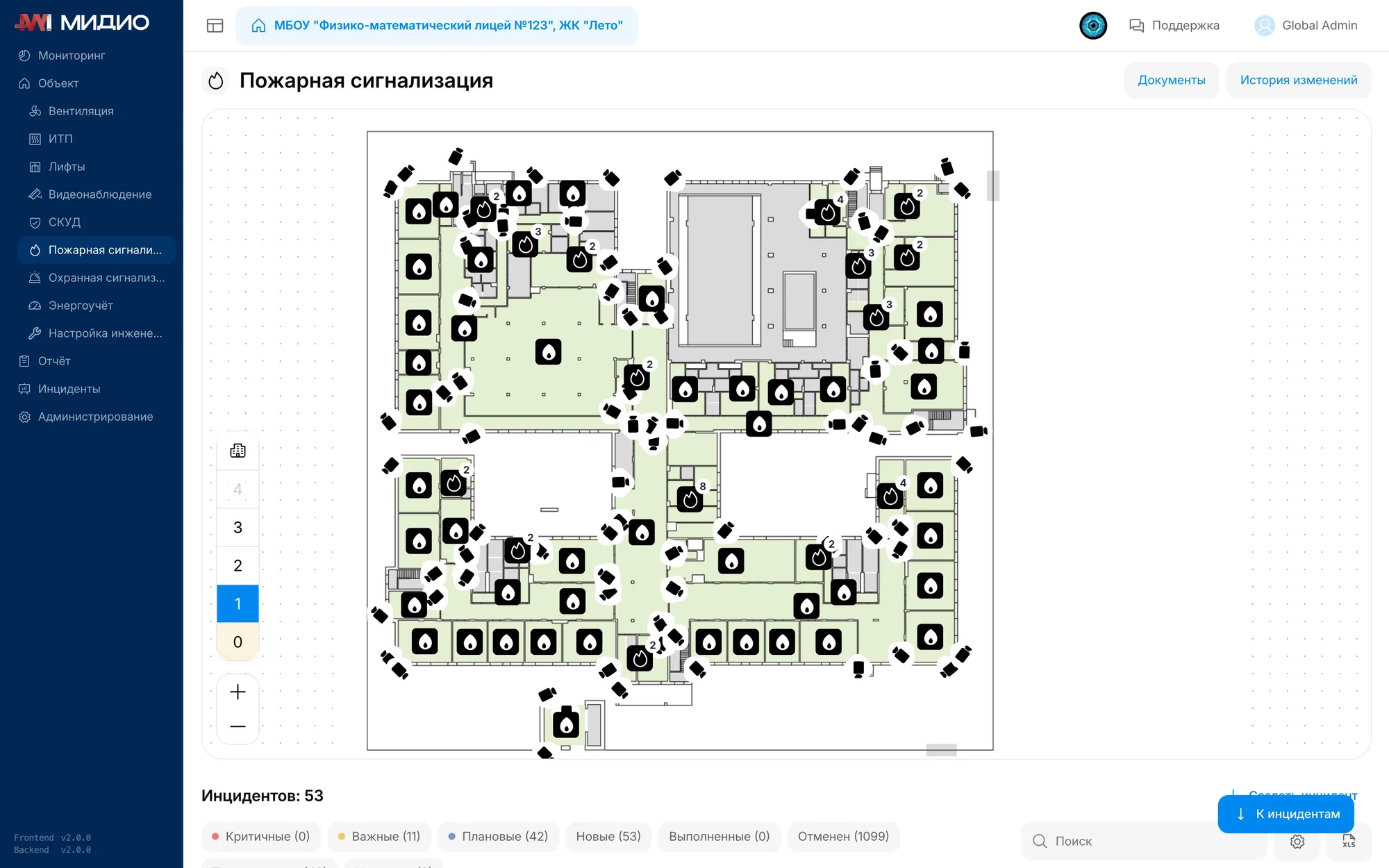
Task: Open СКУД sidebar item
Action: [x=64, y=222]
